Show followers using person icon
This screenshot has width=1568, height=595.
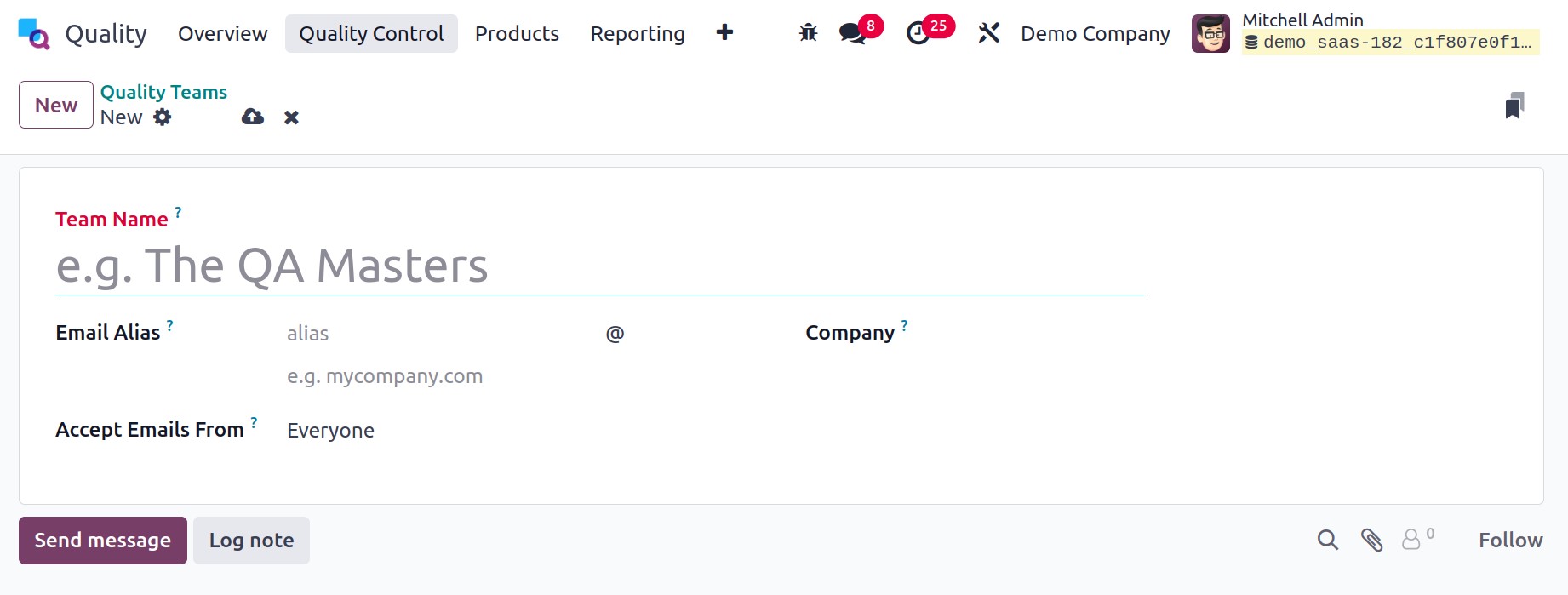[x=1412, y=540]
